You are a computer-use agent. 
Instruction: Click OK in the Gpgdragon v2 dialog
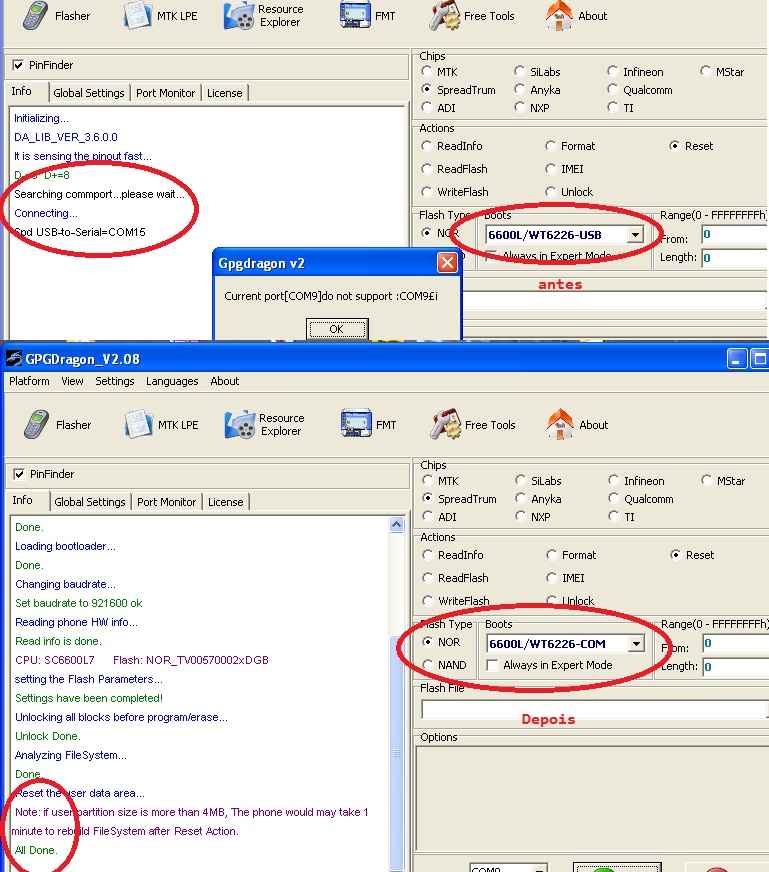337,329
